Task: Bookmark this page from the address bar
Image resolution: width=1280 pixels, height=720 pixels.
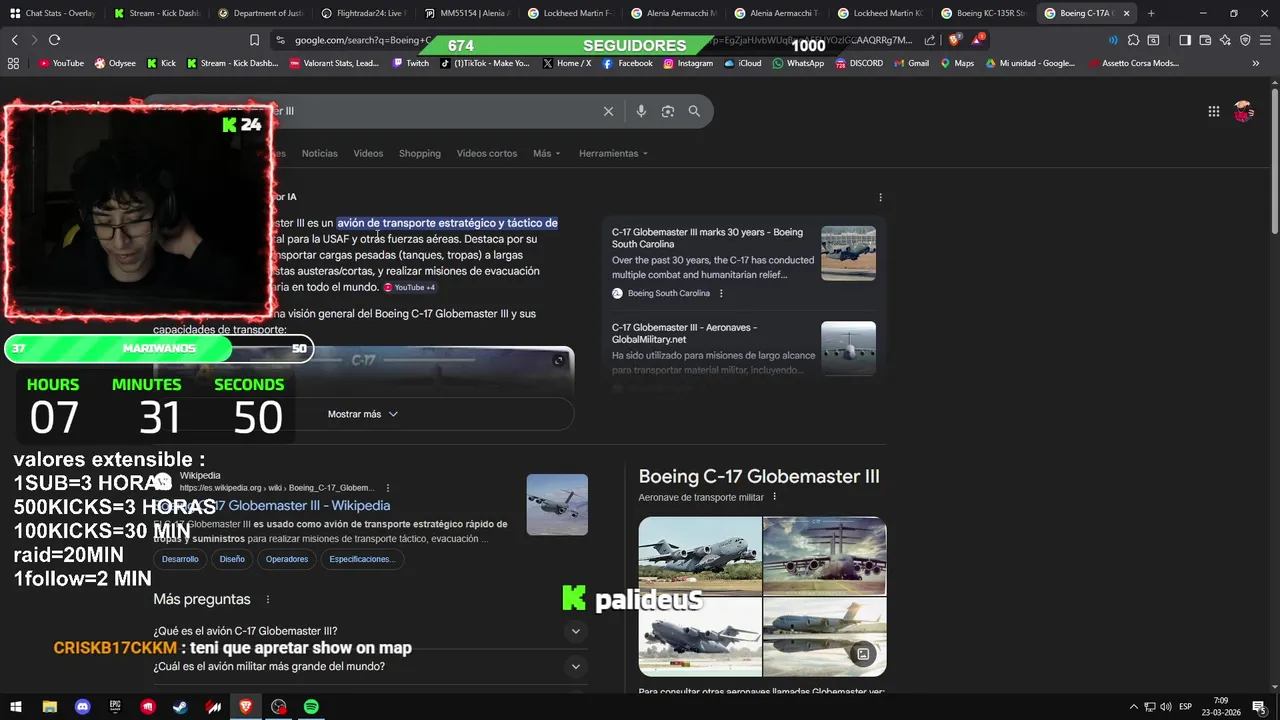Action: (254, 40)
